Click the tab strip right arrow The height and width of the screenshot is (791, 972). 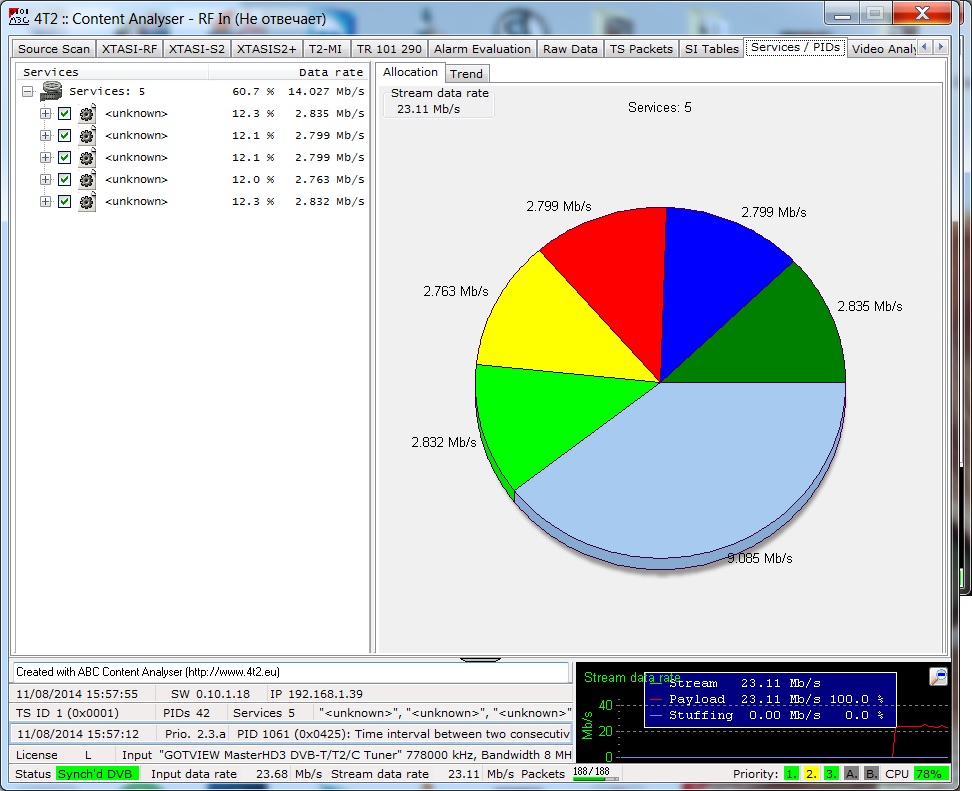(x=940, y=47)
